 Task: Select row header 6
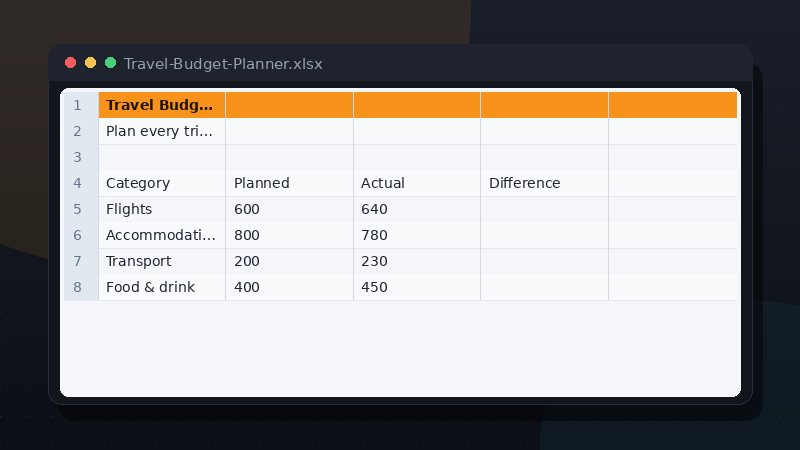click(79, 235)
